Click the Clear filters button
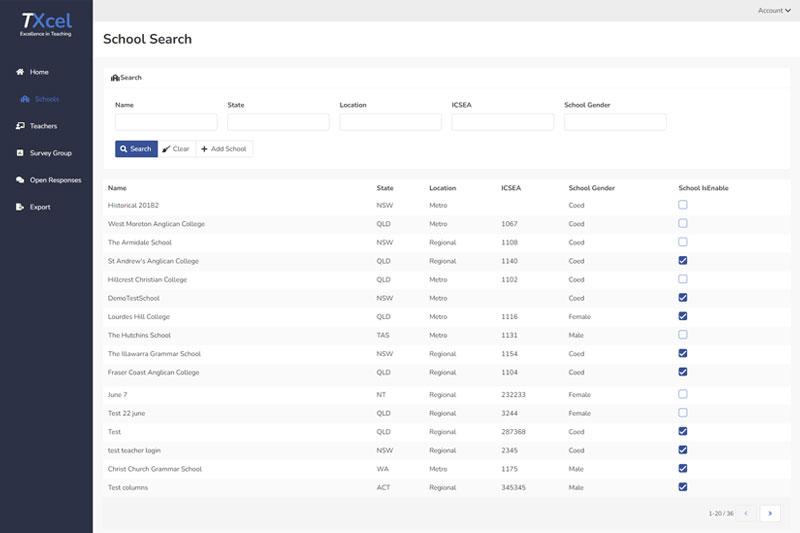The height and width of the screenshot is (533, 800). click(x=176, y=149)
